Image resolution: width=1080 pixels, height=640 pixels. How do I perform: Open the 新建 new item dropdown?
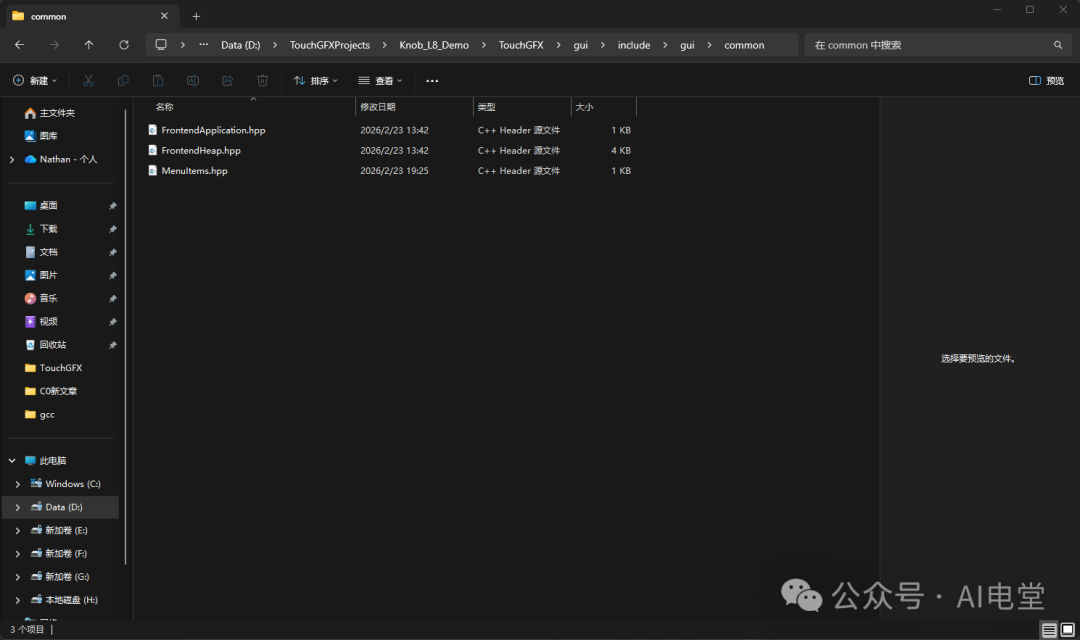(35, 81)
